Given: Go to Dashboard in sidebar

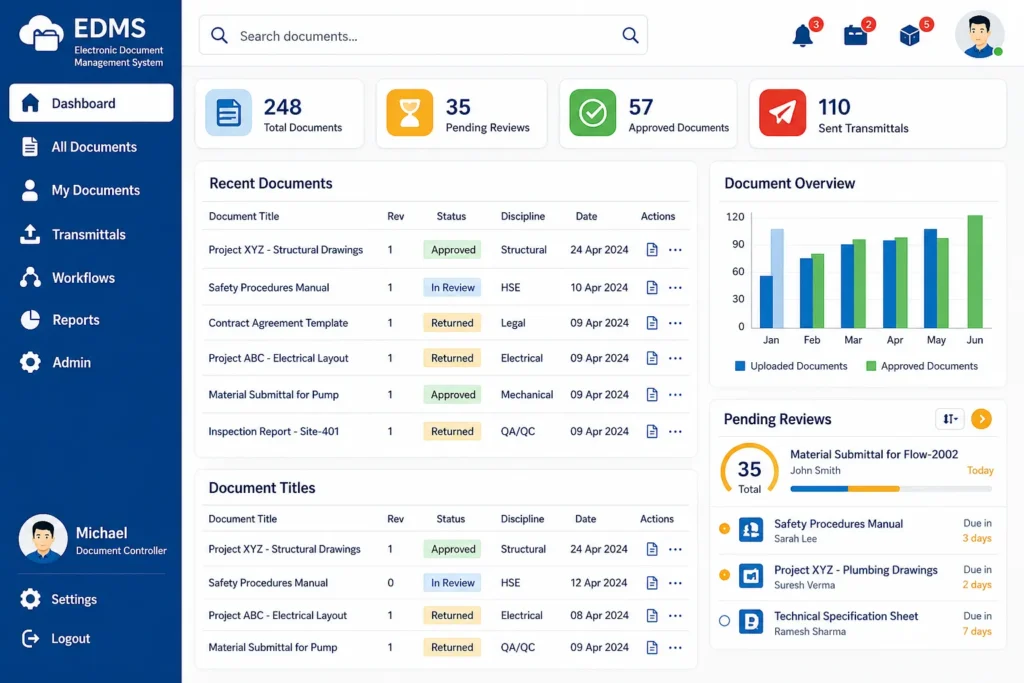Looking at the screenshot, I should click(x=91, y=103).
